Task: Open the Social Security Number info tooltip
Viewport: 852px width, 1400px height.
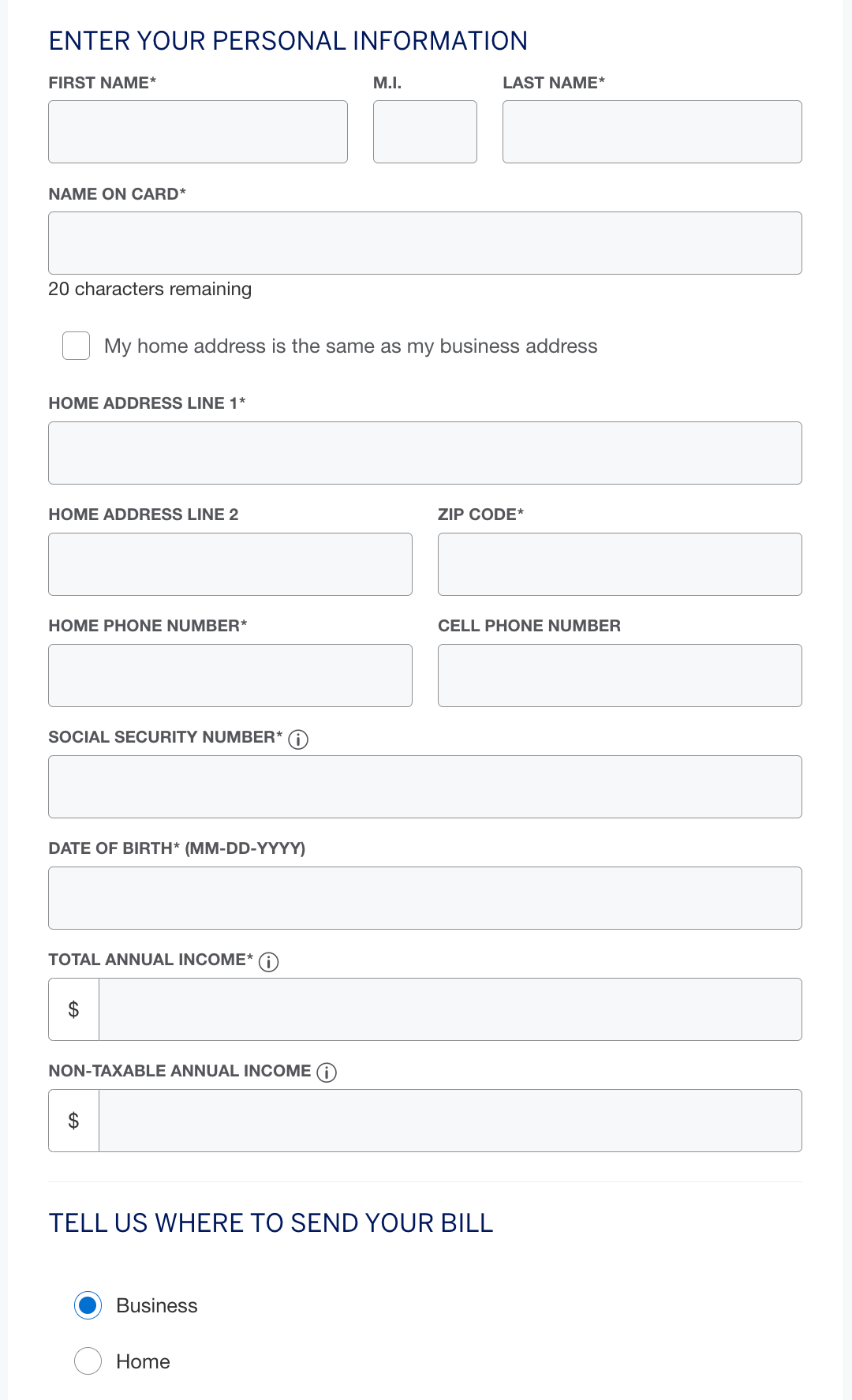Action: [x=299, y=739]
